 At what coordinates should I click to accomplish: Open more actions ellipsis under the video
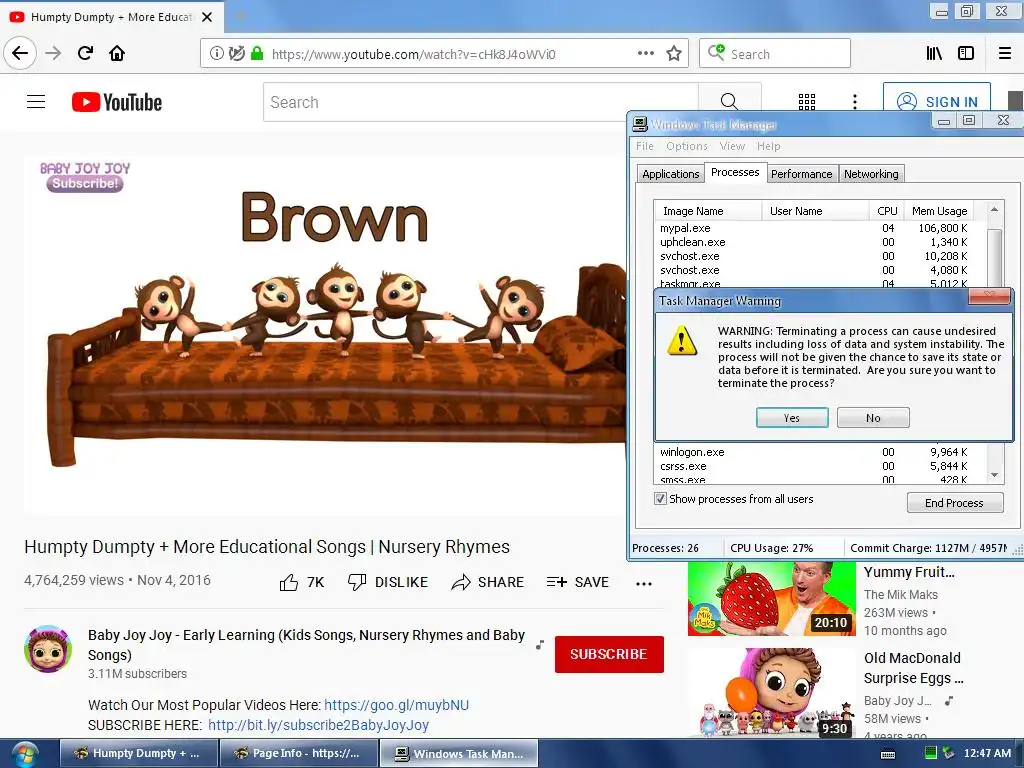(644, 584)
